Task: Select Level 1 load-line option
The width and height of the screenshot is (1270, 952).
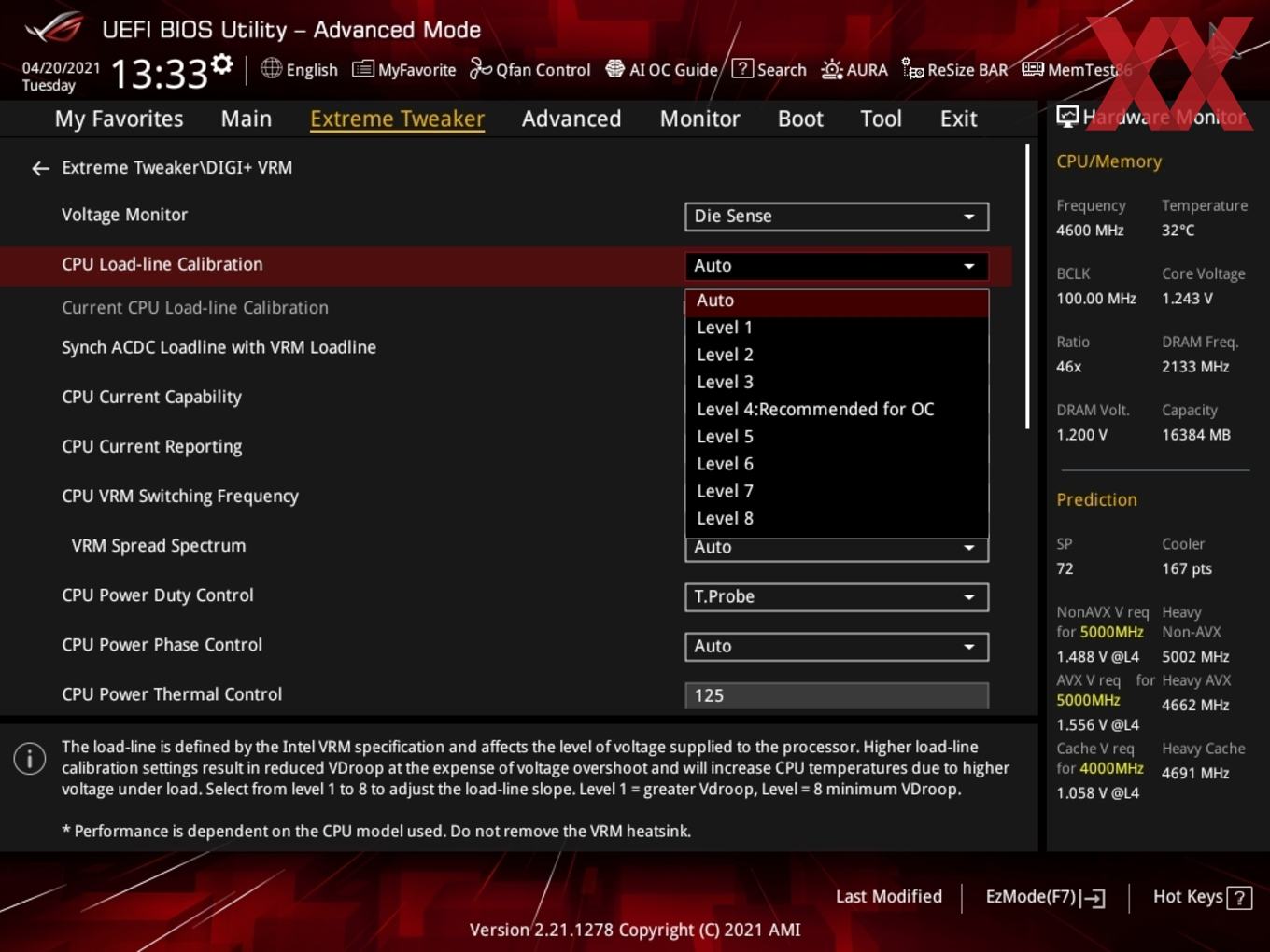Action: (837, 328)
